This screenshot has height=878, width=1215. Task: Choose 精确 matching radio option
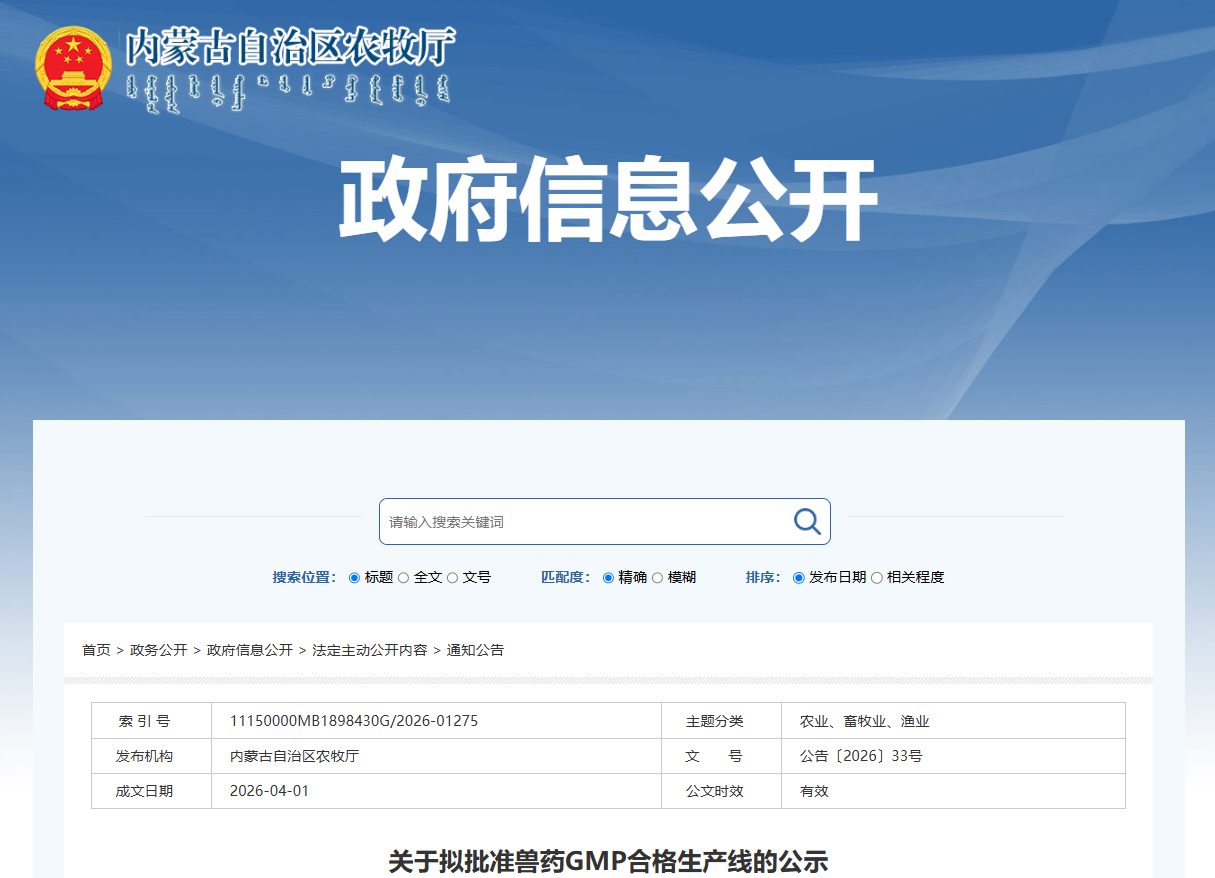609,578
